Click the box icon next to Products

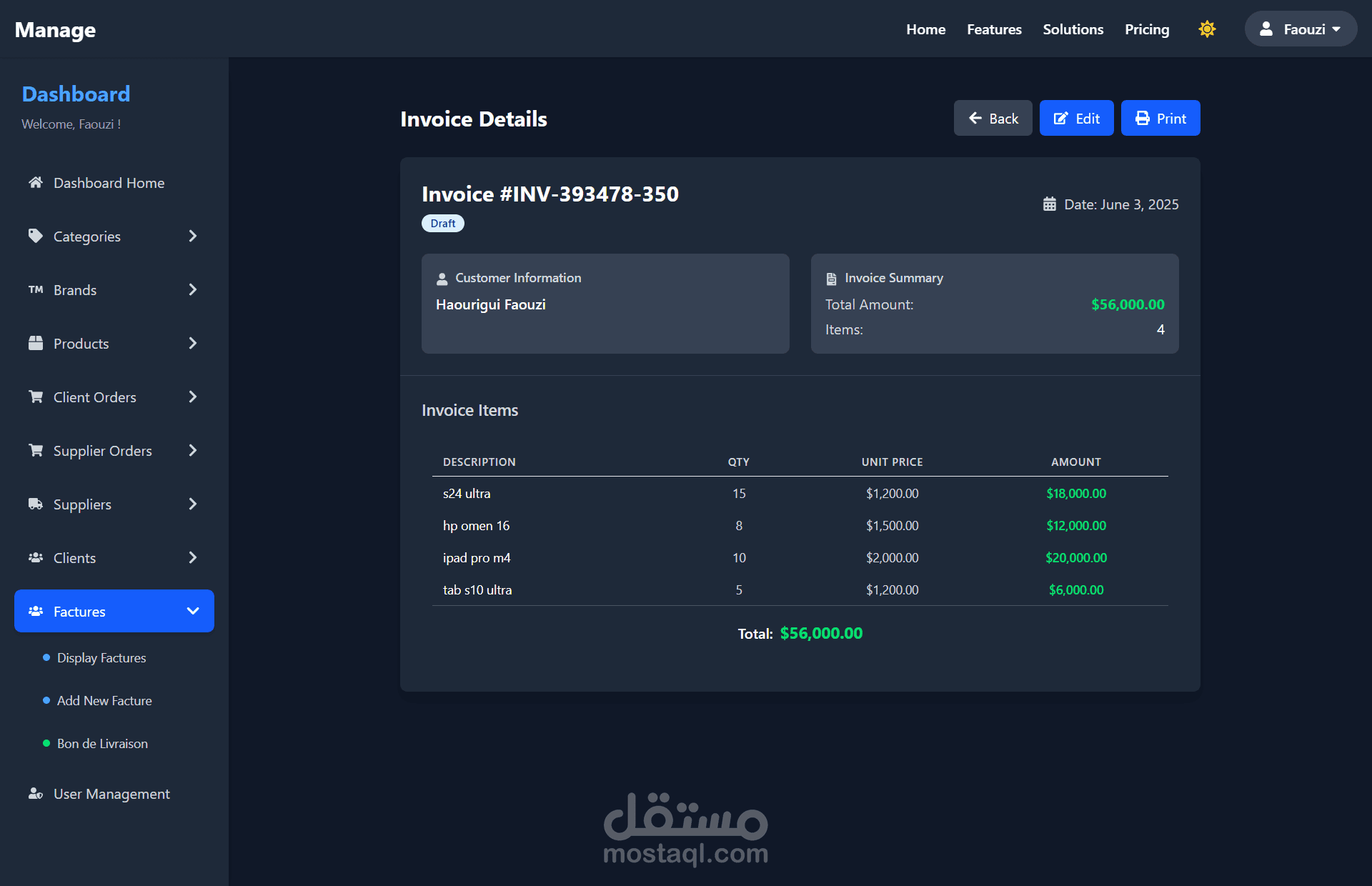coord(36,343)
